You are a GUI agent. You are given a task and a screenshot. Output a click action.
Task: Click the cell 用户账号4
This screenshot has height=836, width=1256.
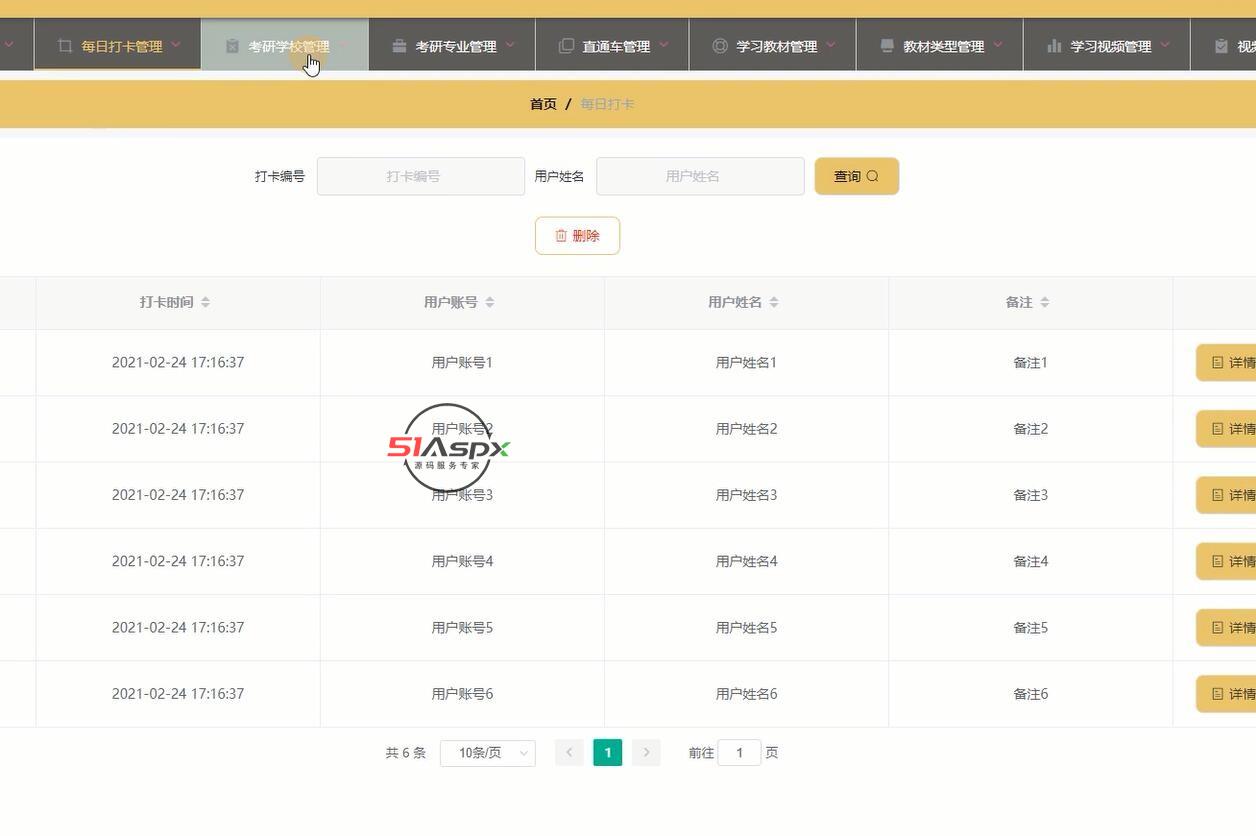[x=462, y=561]
